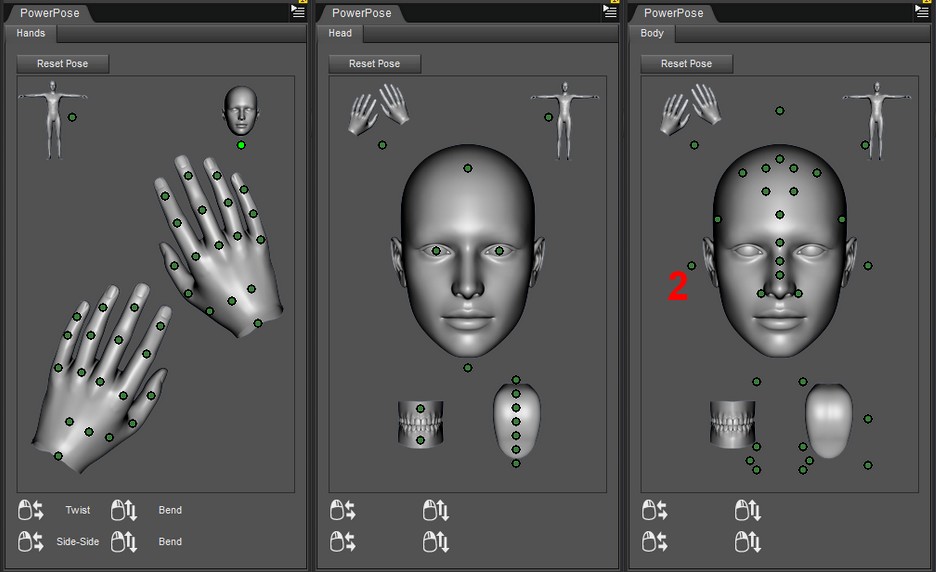Click the upper teeth node in the Head panel
Screen dimensions: 936x572
pyautogui.click(x=420, y=408)
